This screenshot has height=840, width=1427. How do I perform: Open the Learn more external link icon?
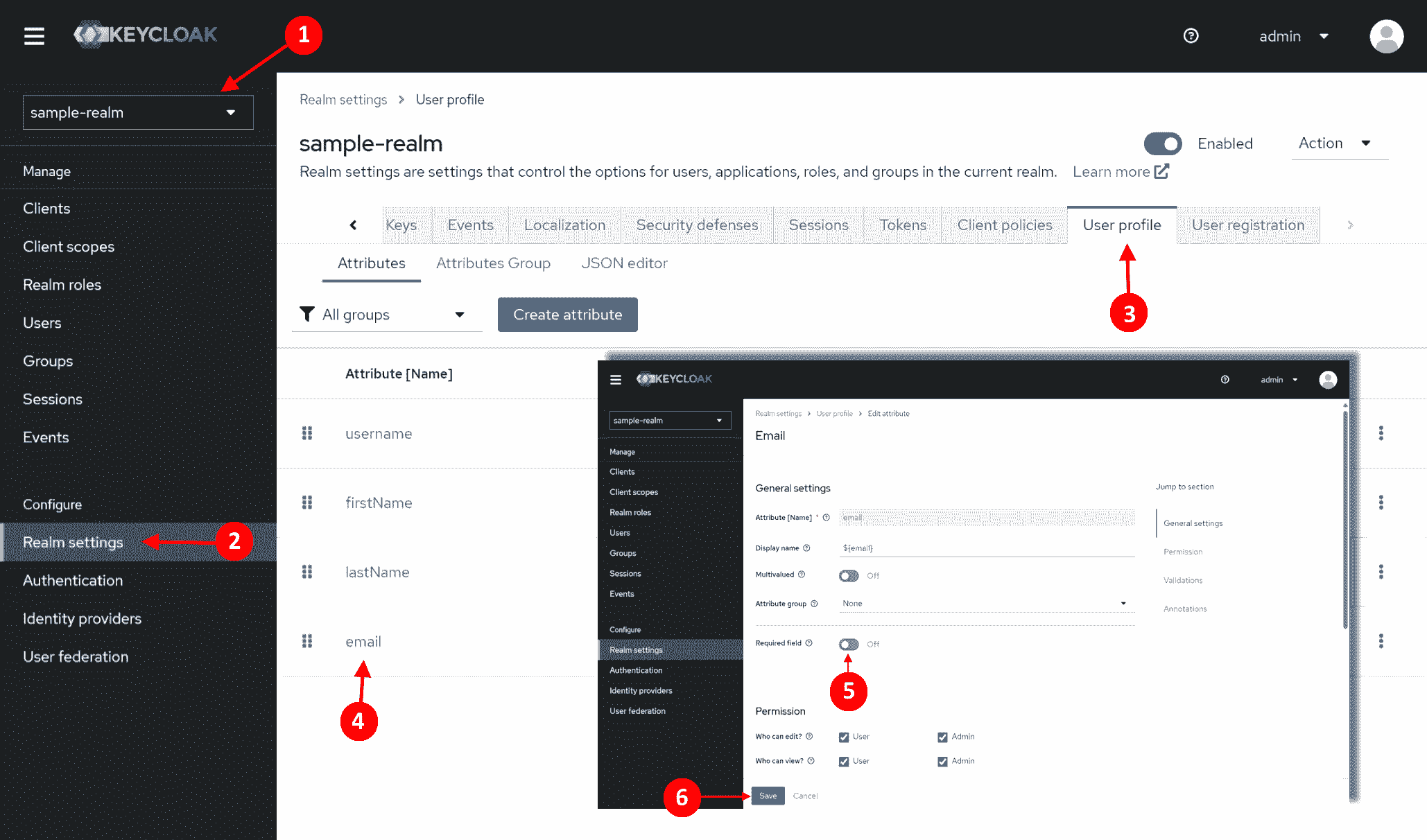click(1161, 171)
